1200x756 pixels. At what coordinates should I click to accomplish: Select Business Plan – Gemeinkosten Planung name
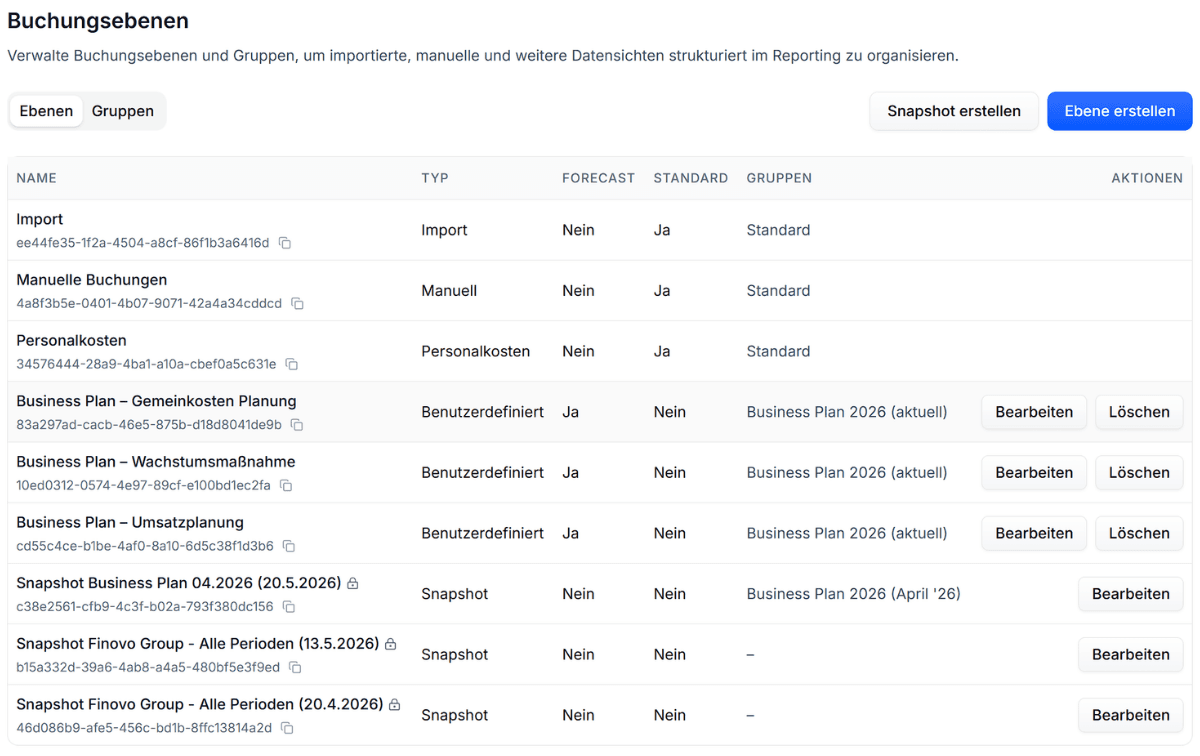(x=156, y=401)
